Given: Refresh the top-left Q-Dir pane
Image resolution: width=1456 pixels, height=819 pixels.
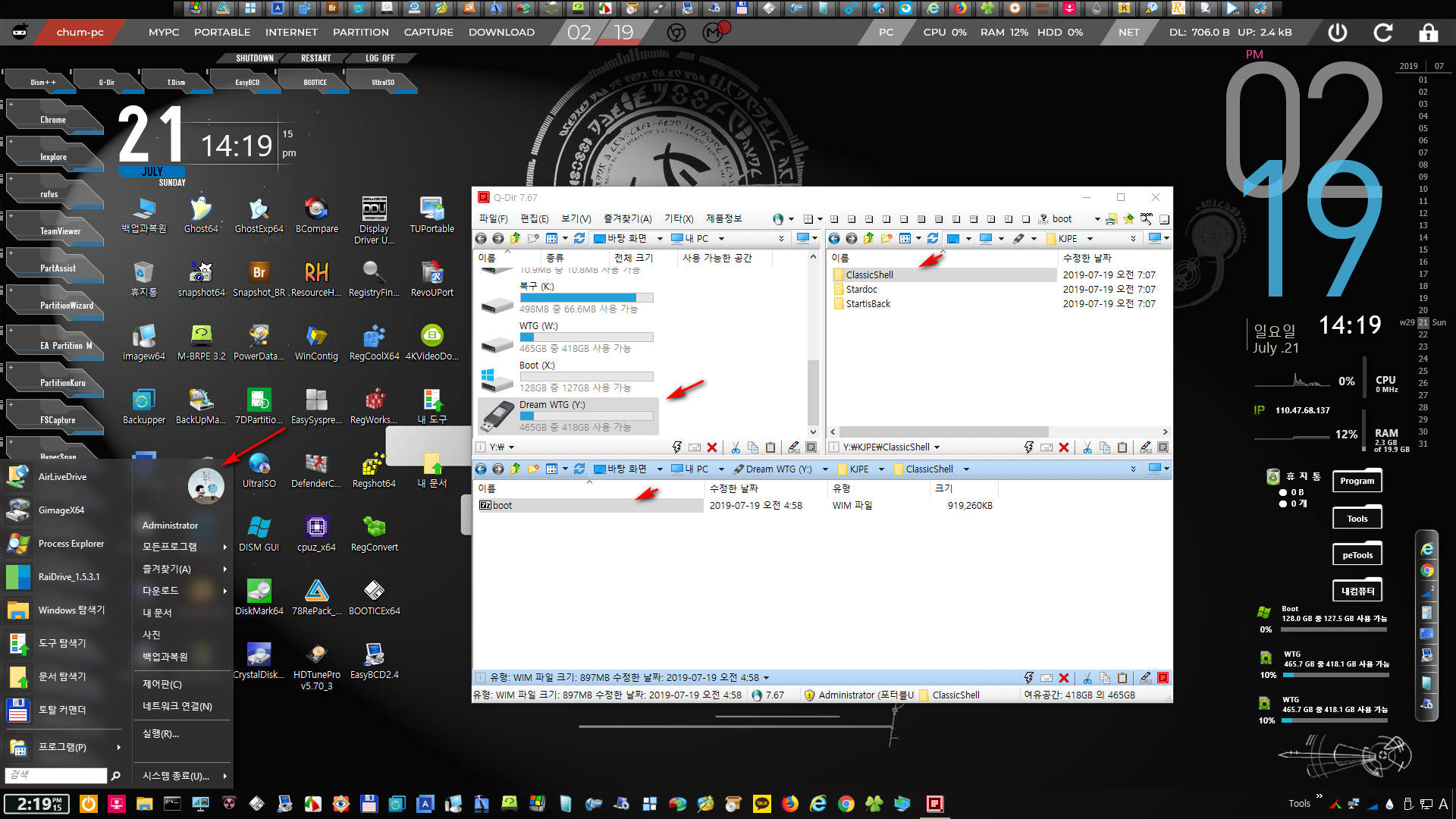Looking at the screenshot, I should pos(579,238).
